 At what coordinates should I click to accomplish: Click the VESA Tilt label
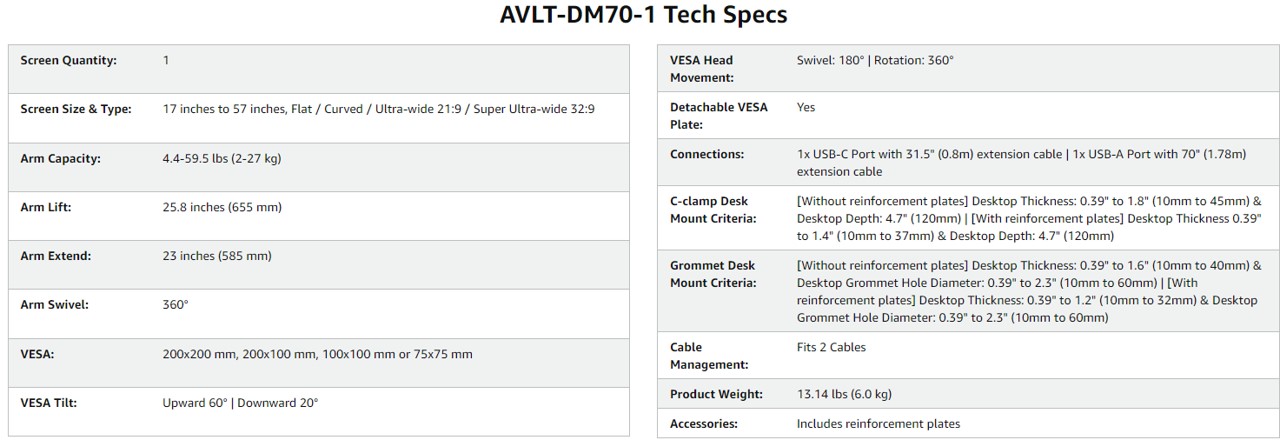[x=49, y=403]
